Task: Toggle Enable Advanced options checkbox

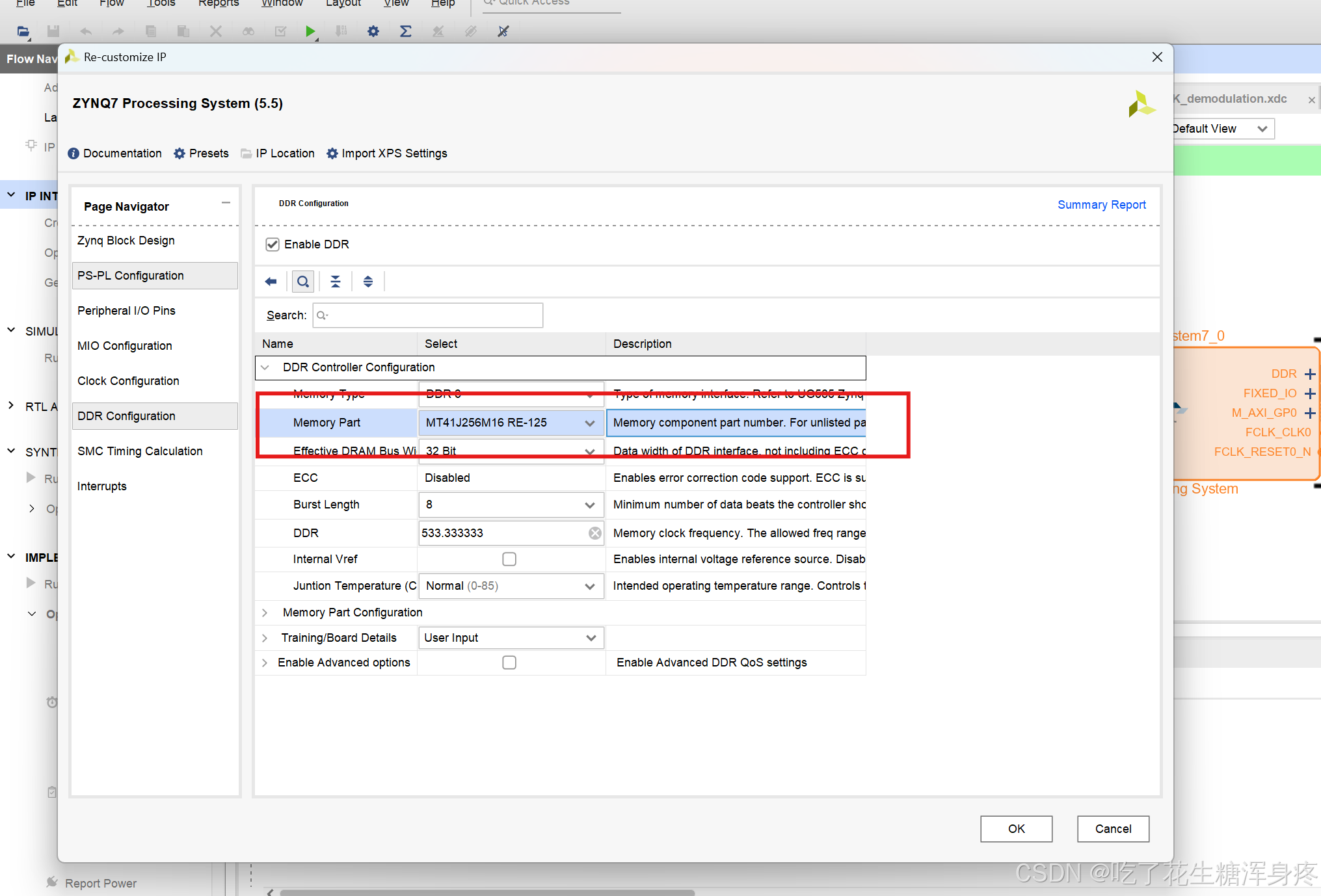Action: click(x=509, y=663)
